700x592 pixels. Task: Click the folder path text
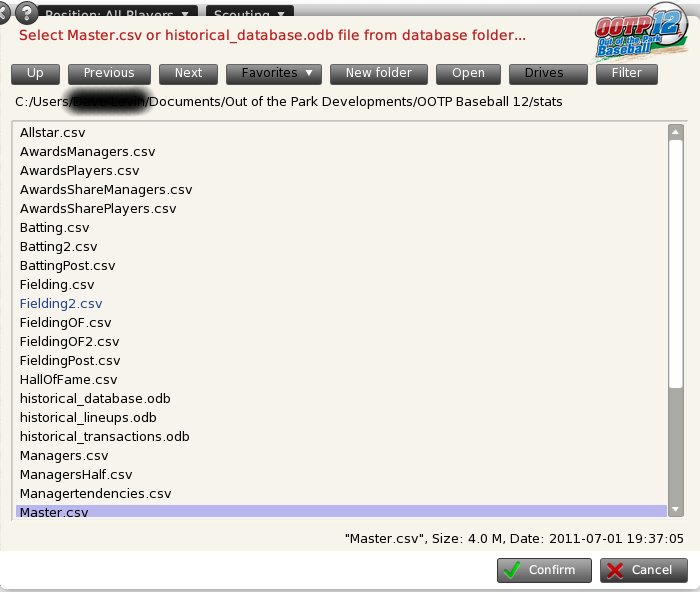tap(288, 102)
